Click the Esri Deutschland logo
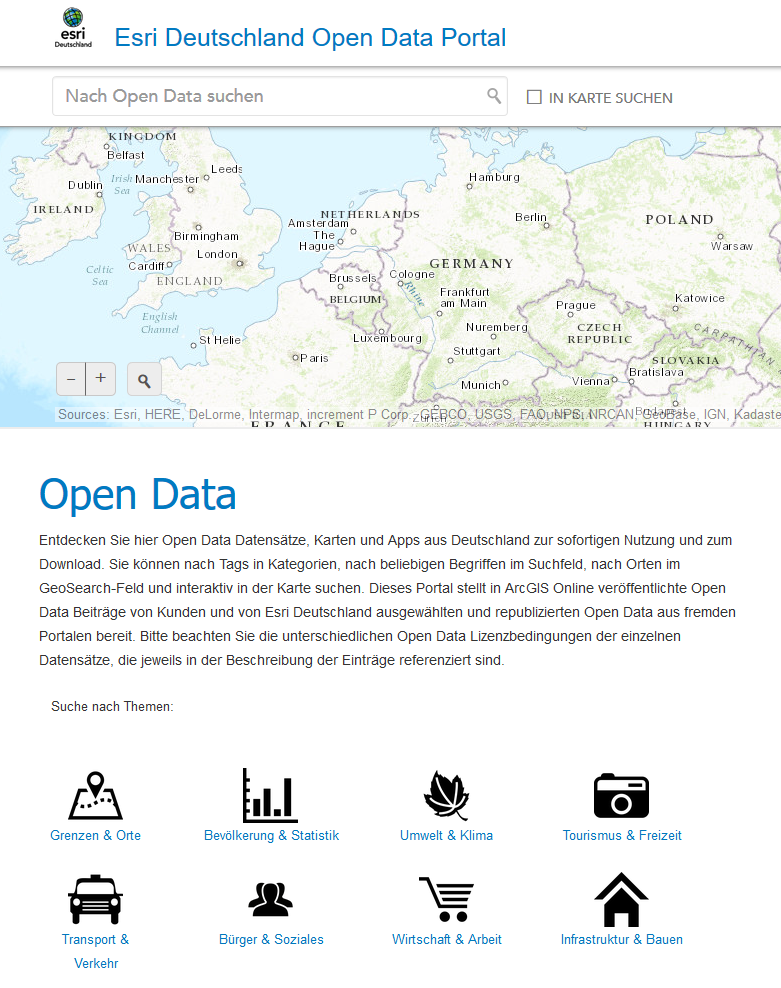Screen dimensions: 781x988 73,28
